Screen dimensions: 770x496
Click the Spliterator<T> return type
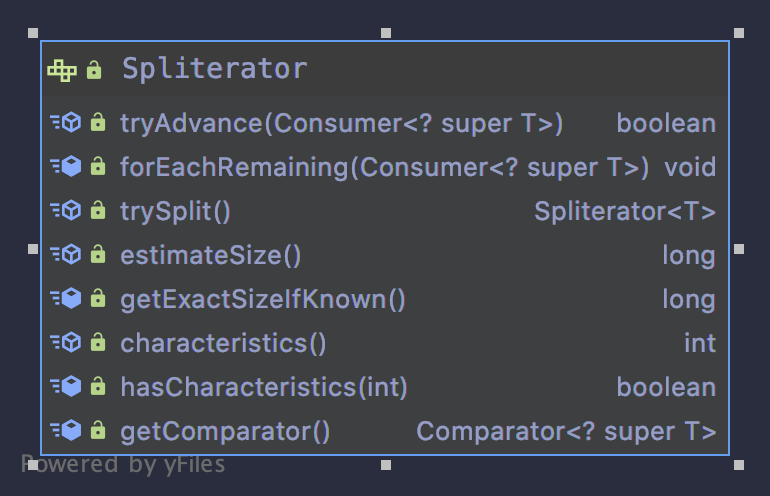625,212
